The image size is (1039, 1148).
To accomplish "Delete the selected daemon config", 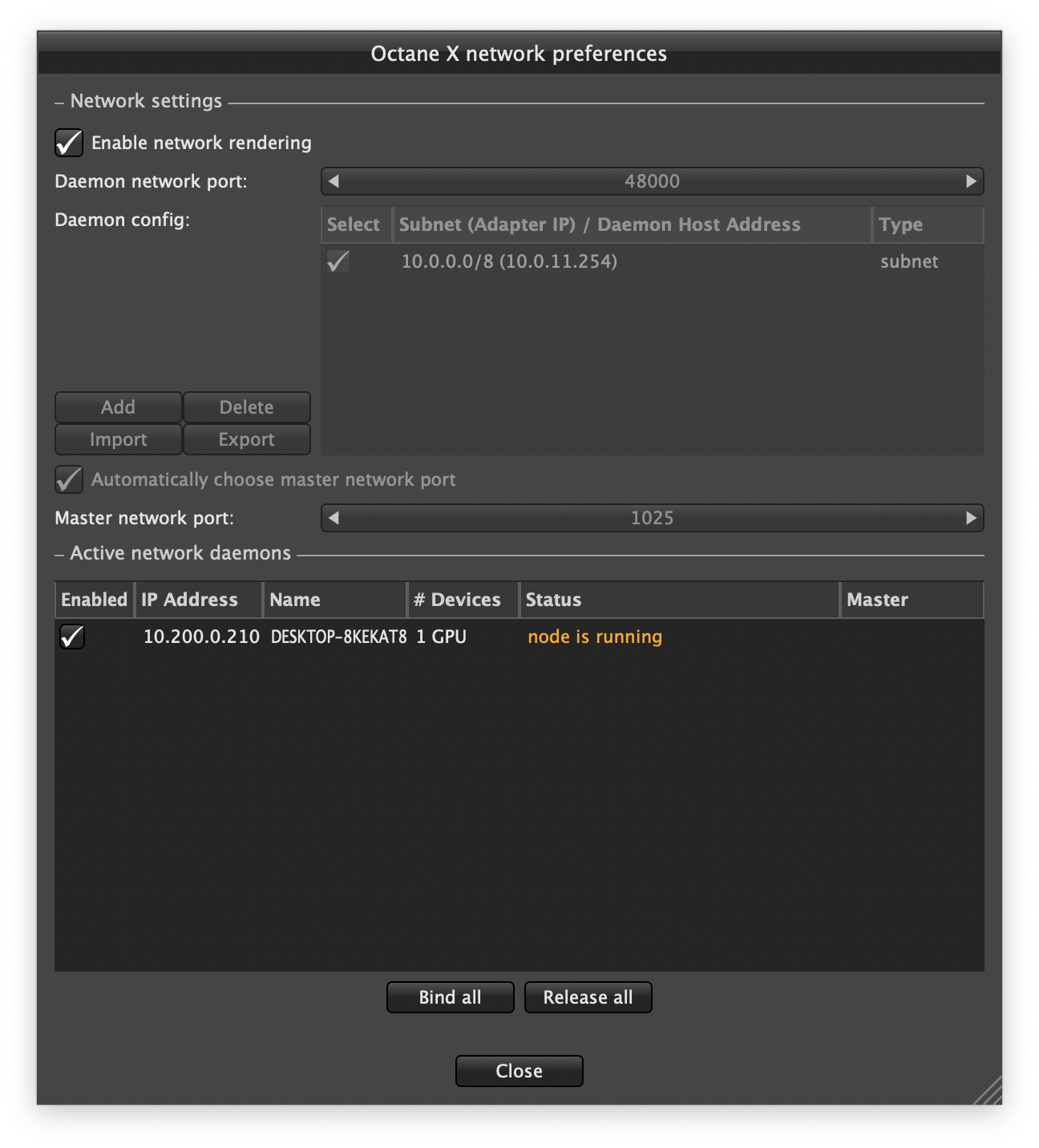I will [247, 407].
